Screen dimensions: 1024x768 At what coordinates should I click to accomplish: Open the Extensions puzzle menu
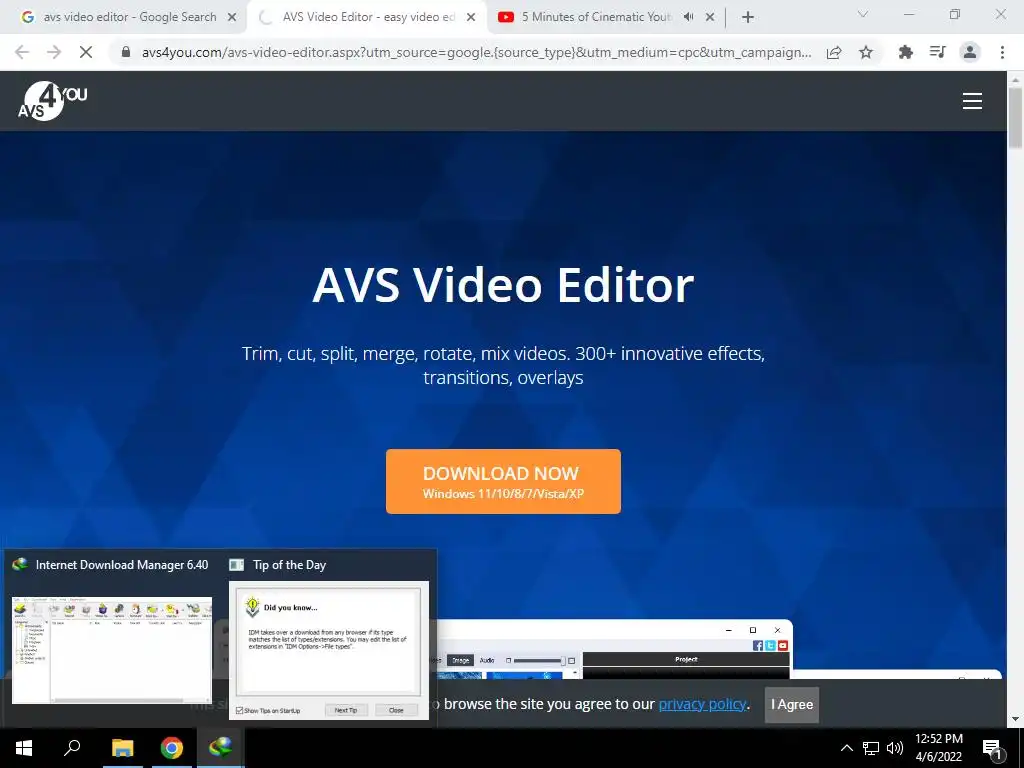[906, 52]
